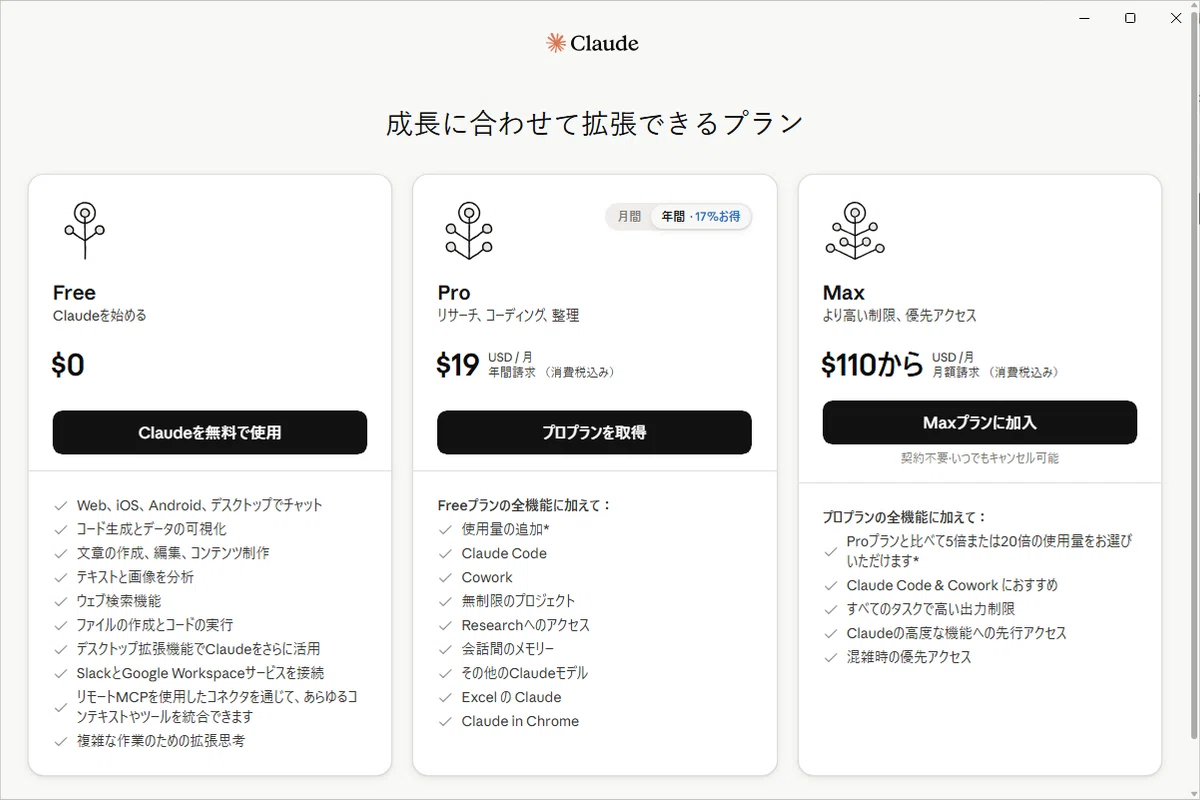
Task: Click the Maxプランに加入 button
Action: coord(980,422)
